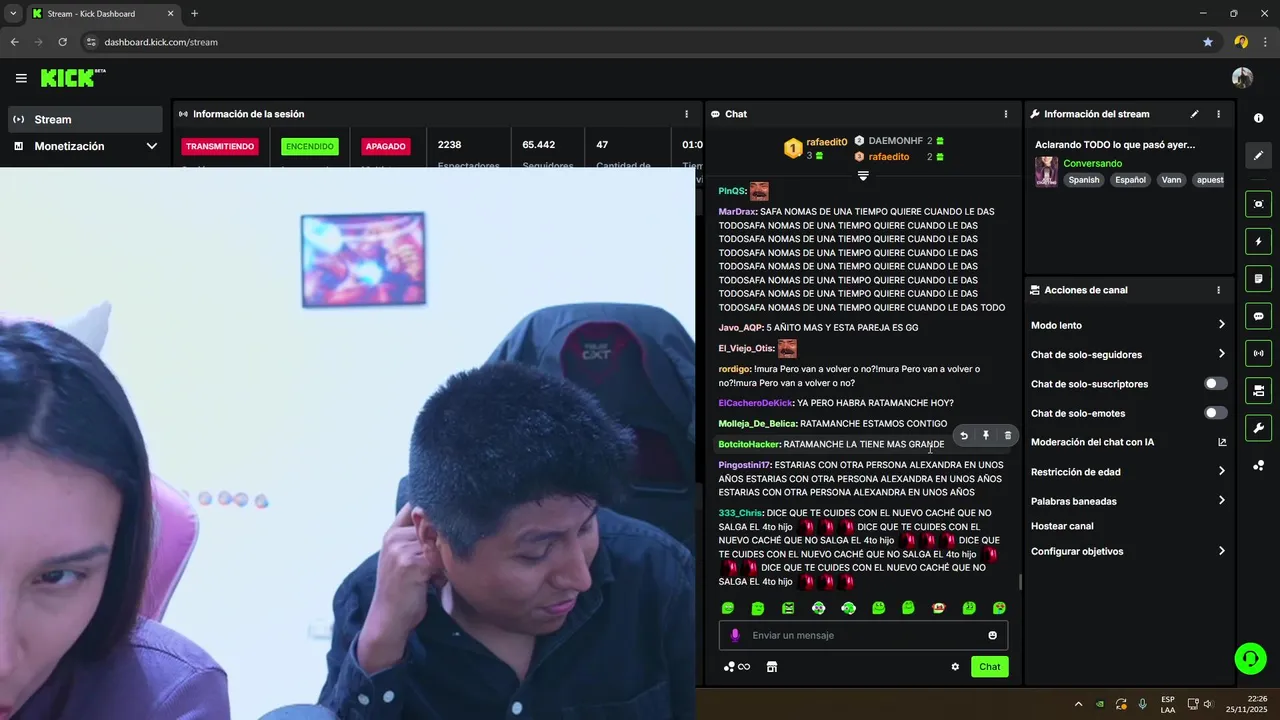Open the browser tab search dropdown
Image resolution: width=1280 pixels, height=720 pixels.
13,14
